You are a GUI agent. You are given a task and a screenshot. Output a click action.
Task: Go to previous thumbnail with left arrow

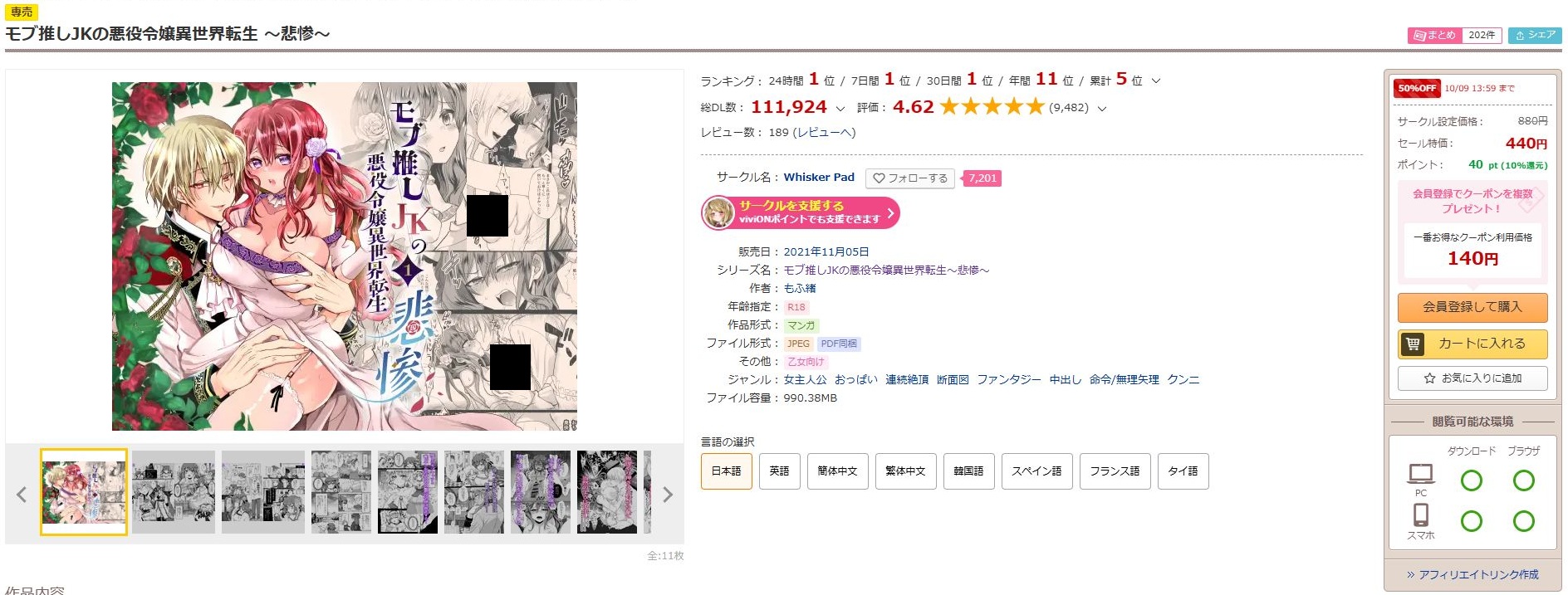(x=22, y=495)
